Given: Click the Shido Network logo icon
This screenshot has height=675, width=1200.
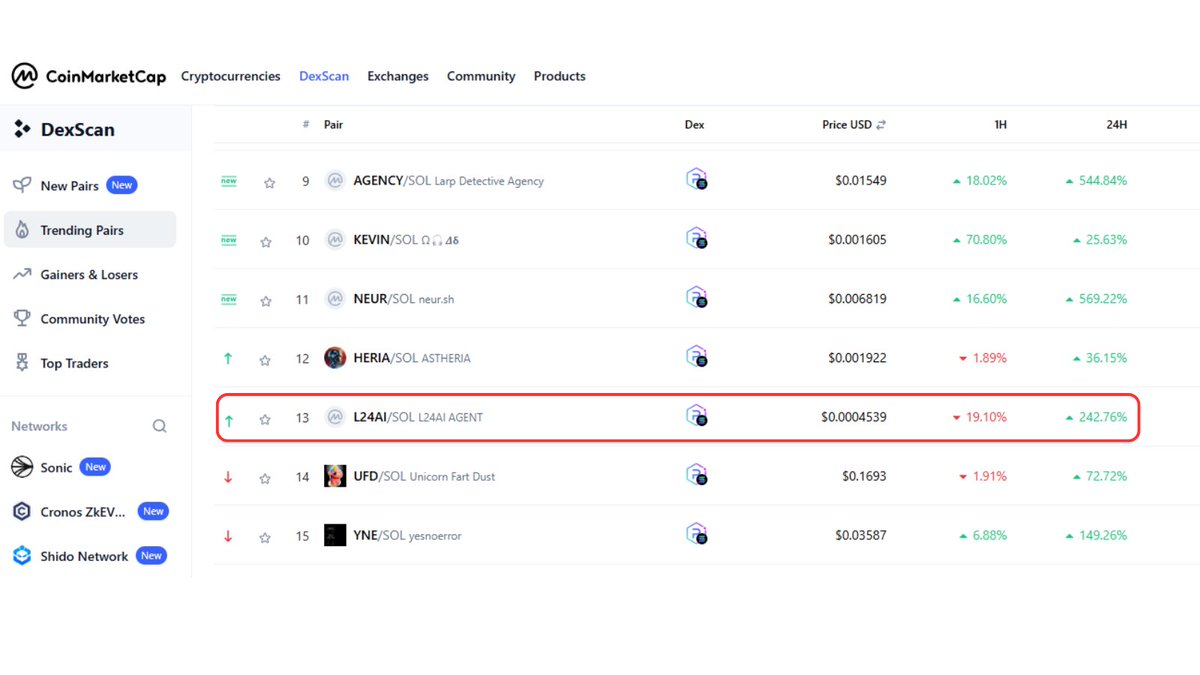Looking at the screenshot, I should [22, 556].
